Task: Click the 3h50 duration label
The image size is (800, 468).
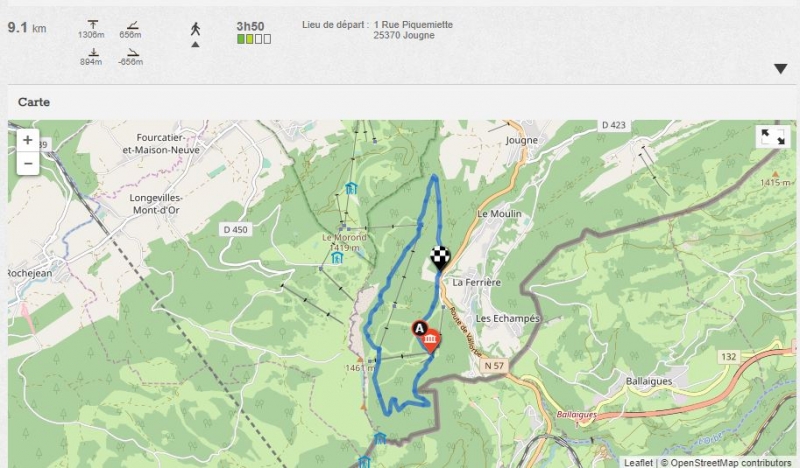Action: [250, 26]
